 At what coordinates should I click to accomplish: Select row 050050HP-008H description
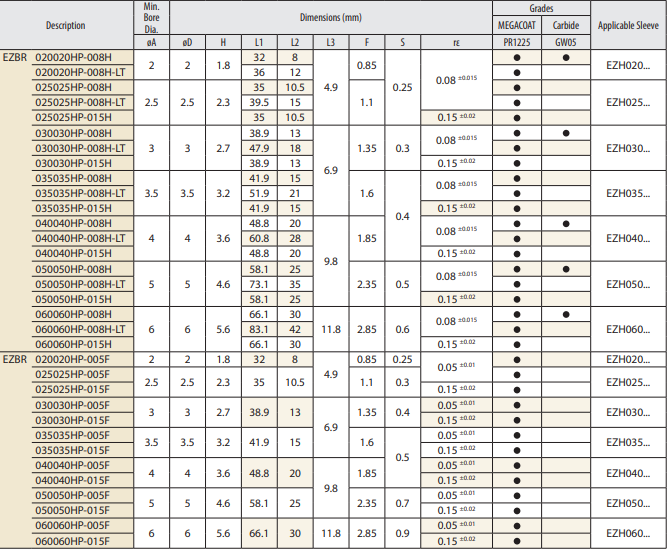pos(73,269)
